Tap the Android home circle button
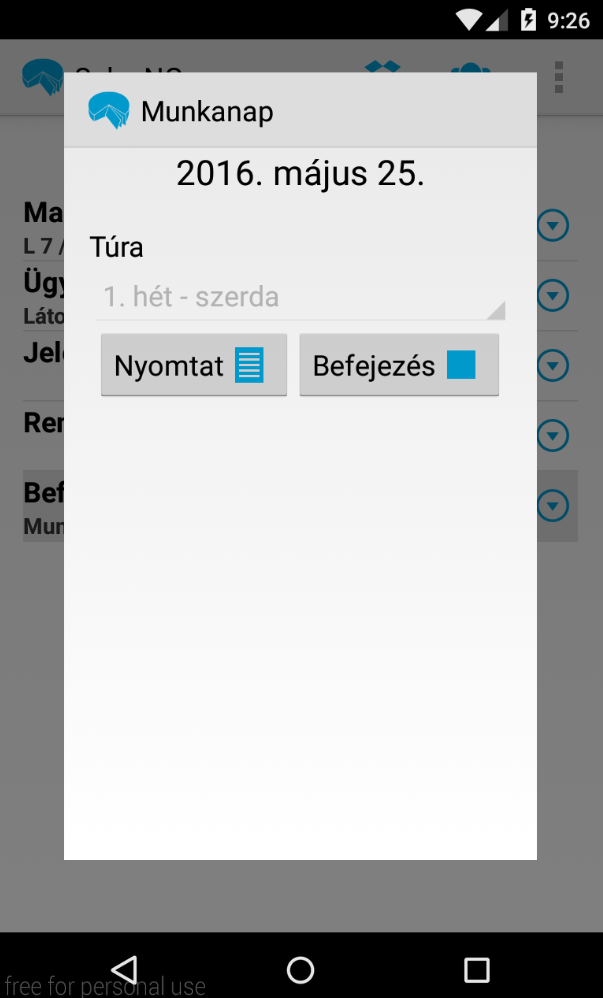This screenshot has width=603, height=998. tap(301, 970)
